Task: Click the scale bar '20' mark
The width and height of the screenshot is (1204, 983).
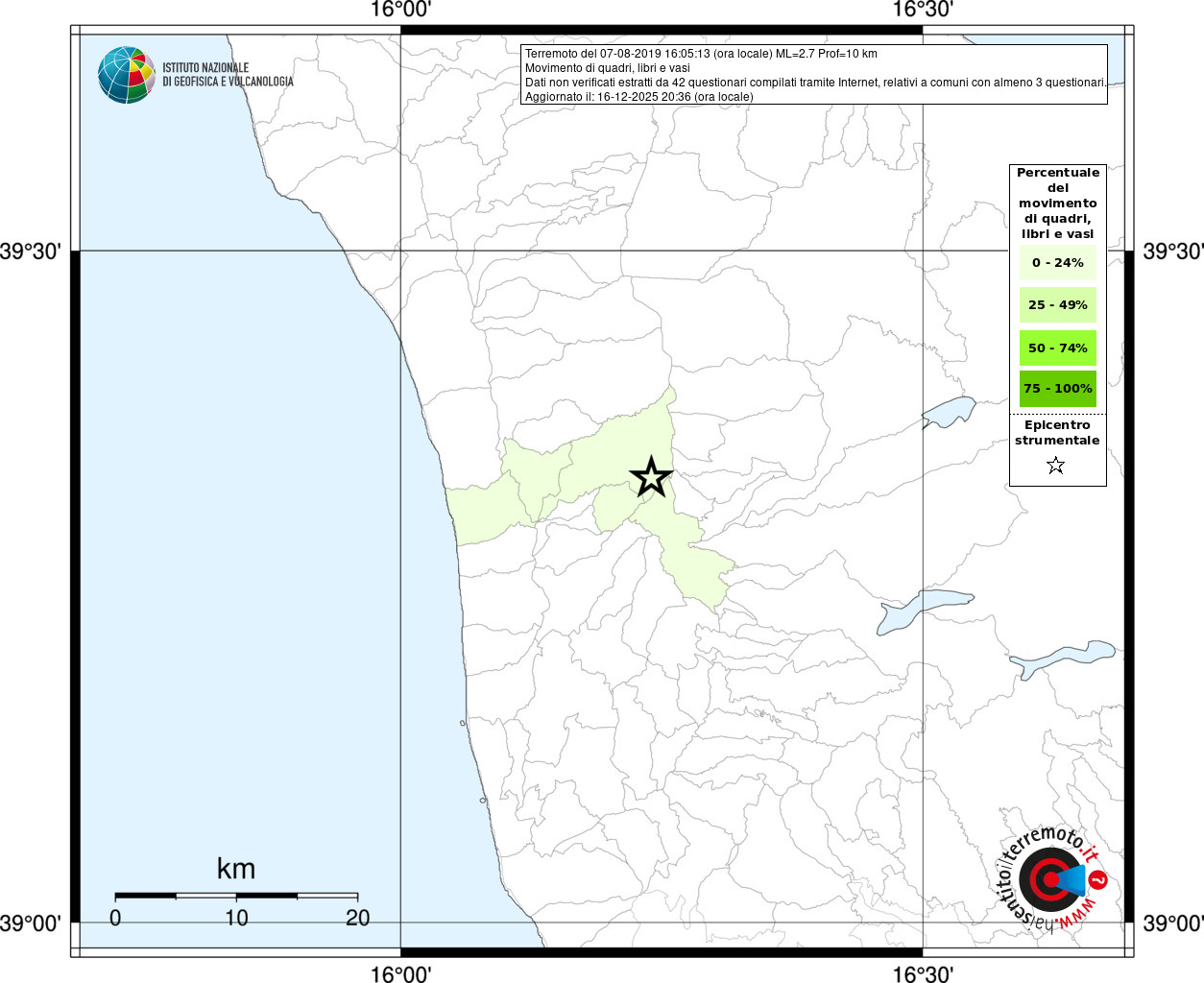Action: [357, 917]
